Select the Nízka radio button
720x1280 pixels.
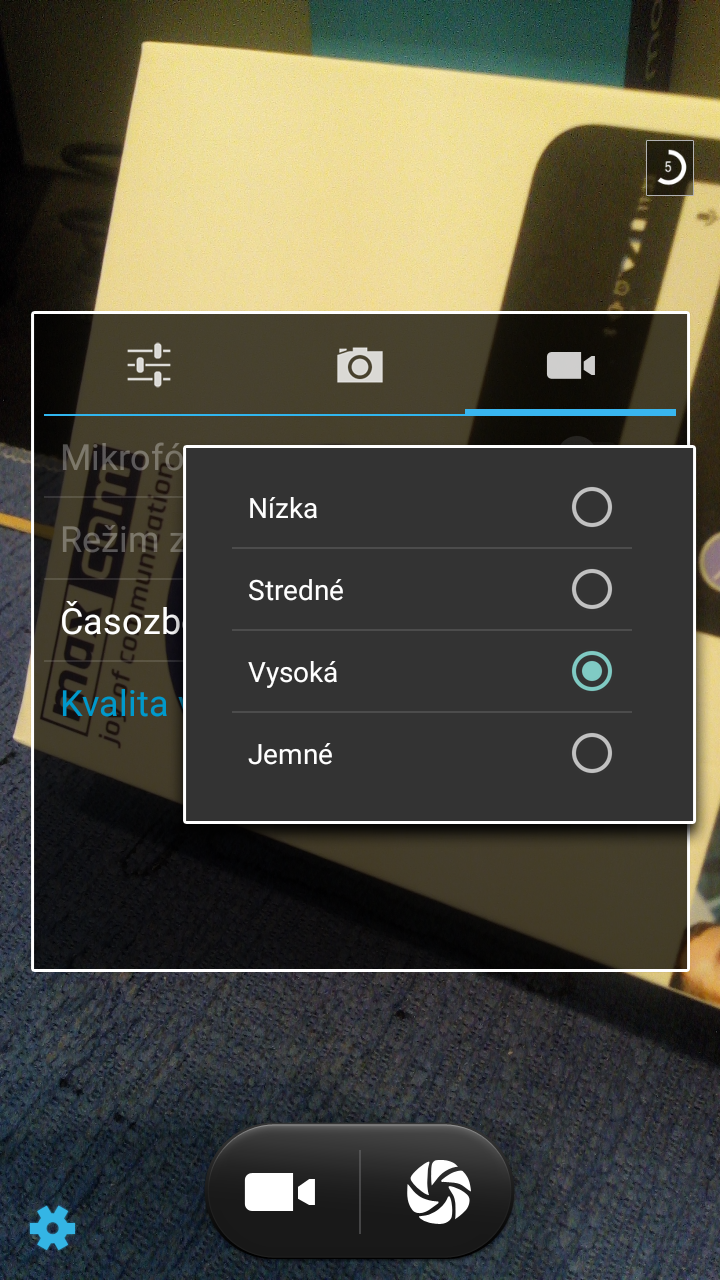tap(592, 508)
